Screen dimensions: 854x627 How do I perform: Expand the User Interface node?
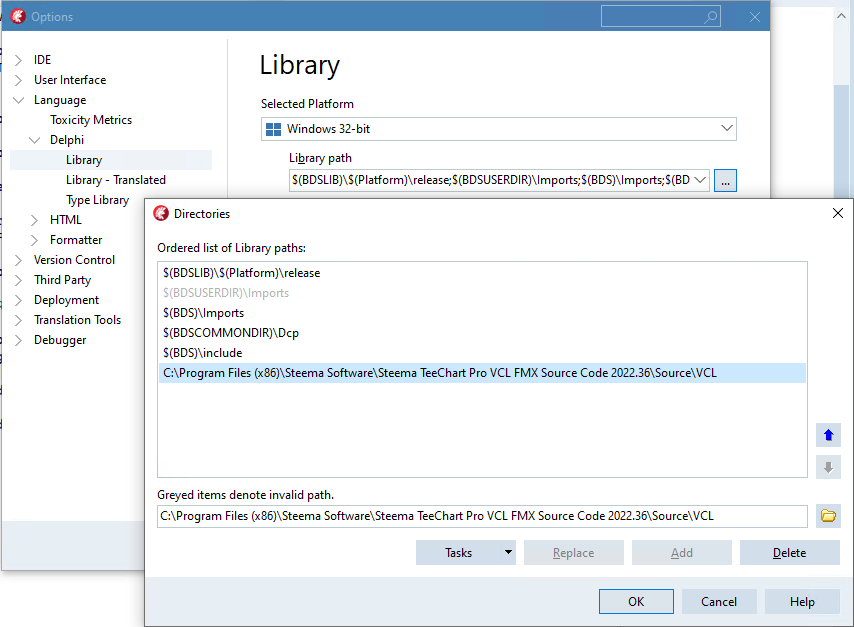point(18,80)
